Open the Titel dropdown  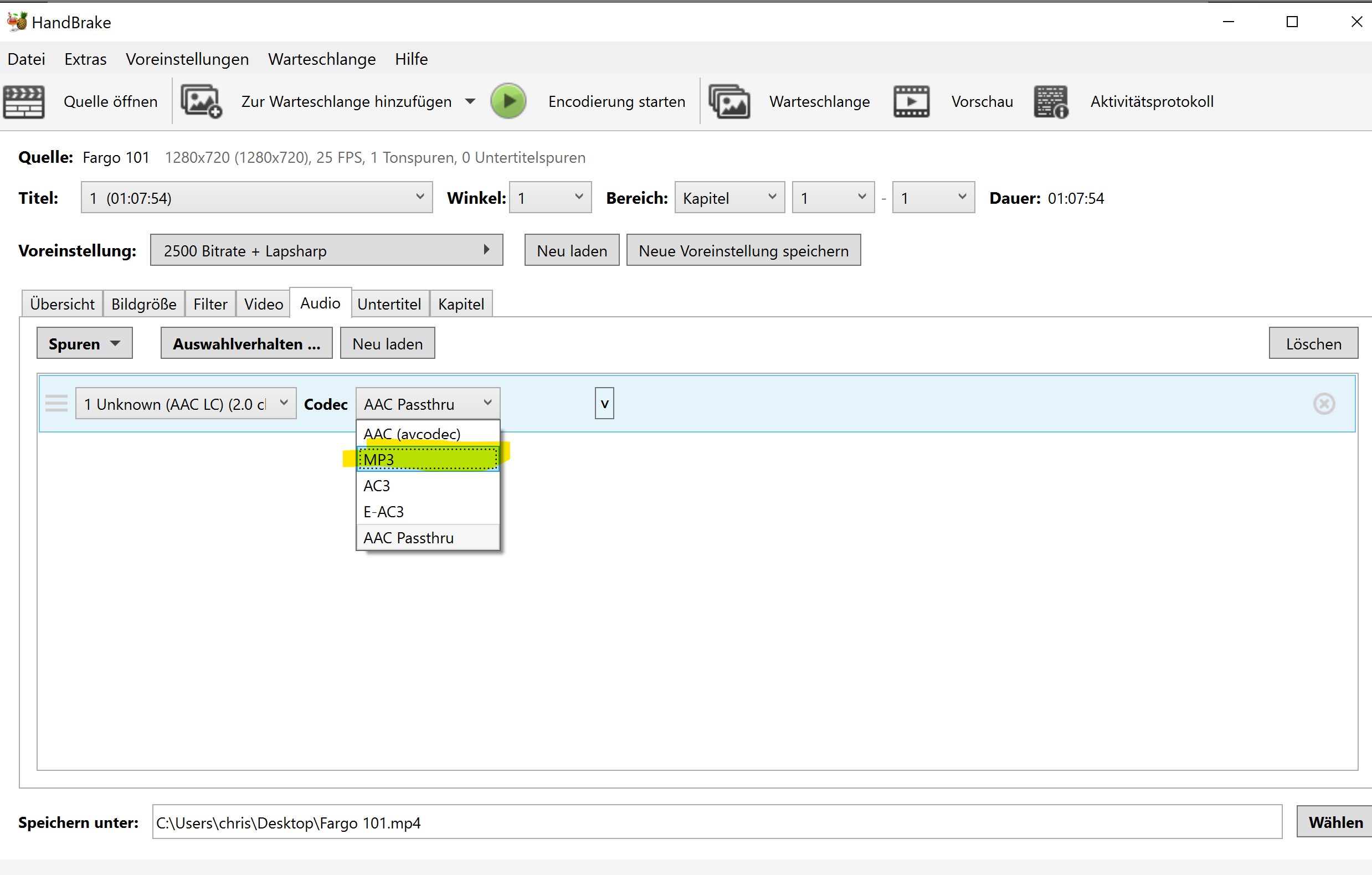click(x=256, y=198)
